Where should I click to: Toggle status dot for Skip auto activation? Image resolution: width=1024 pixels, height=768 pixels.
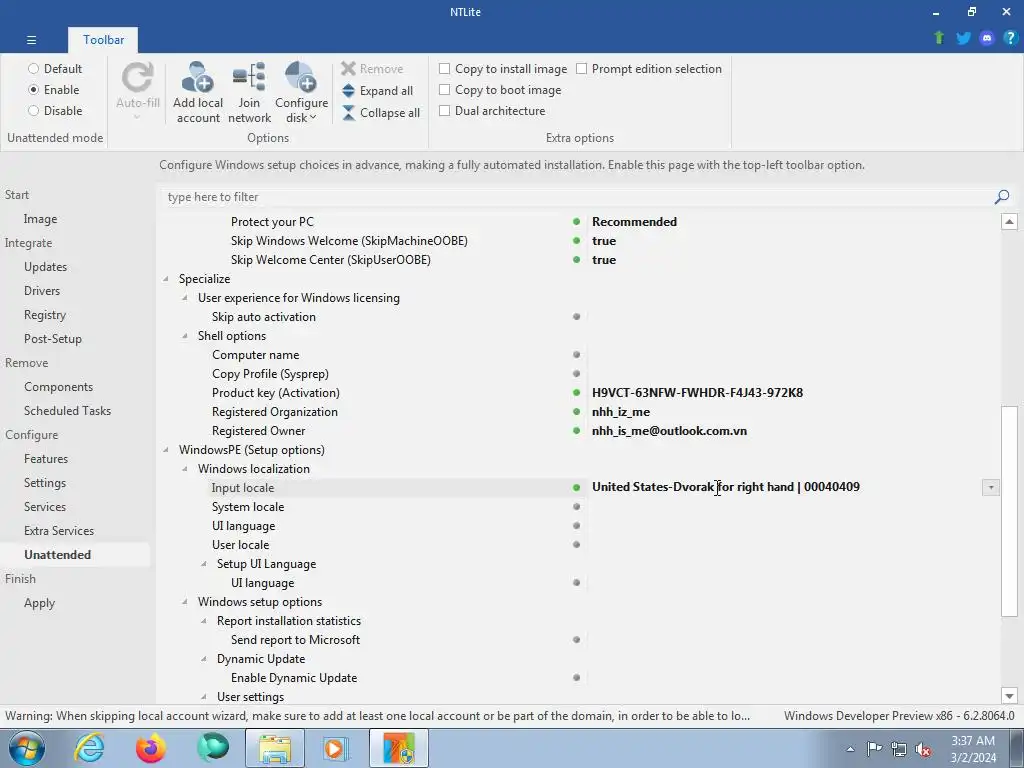[x=576, y=317]
